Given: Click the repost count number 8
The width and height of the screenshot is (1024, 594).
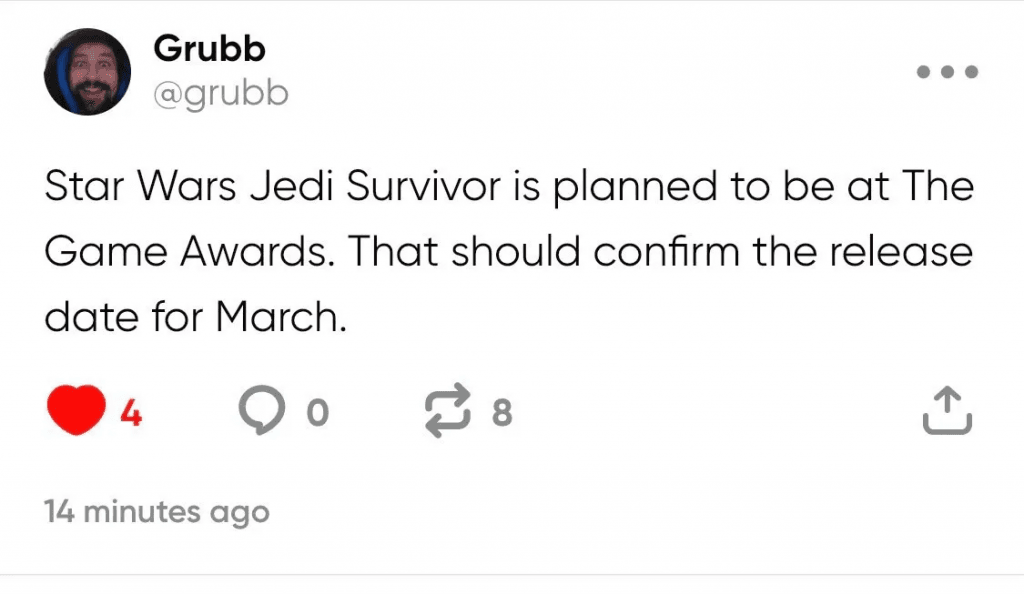Looking at the screenshot, I should pos(502,412).
